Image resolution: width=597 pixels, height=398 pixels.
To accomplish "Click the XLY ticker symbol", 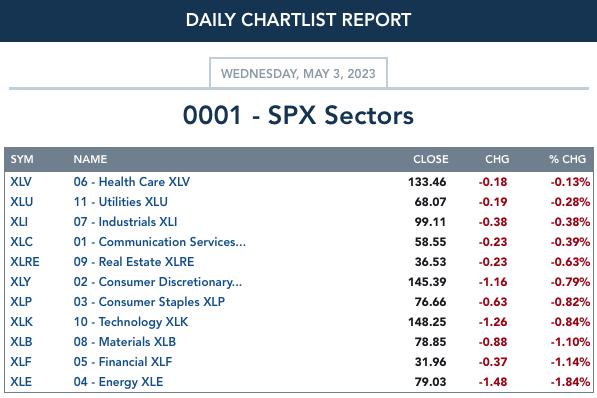I will [21, 282].
